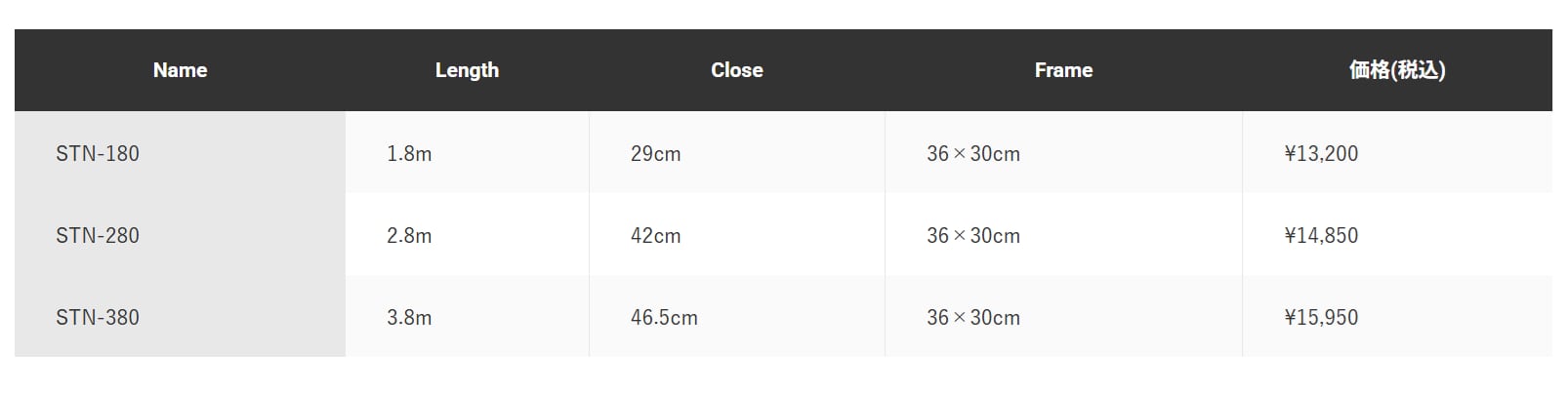Screen dimensions: 1568x393
Task: Click the 29cm close length cell
Action: coord(656,154)
